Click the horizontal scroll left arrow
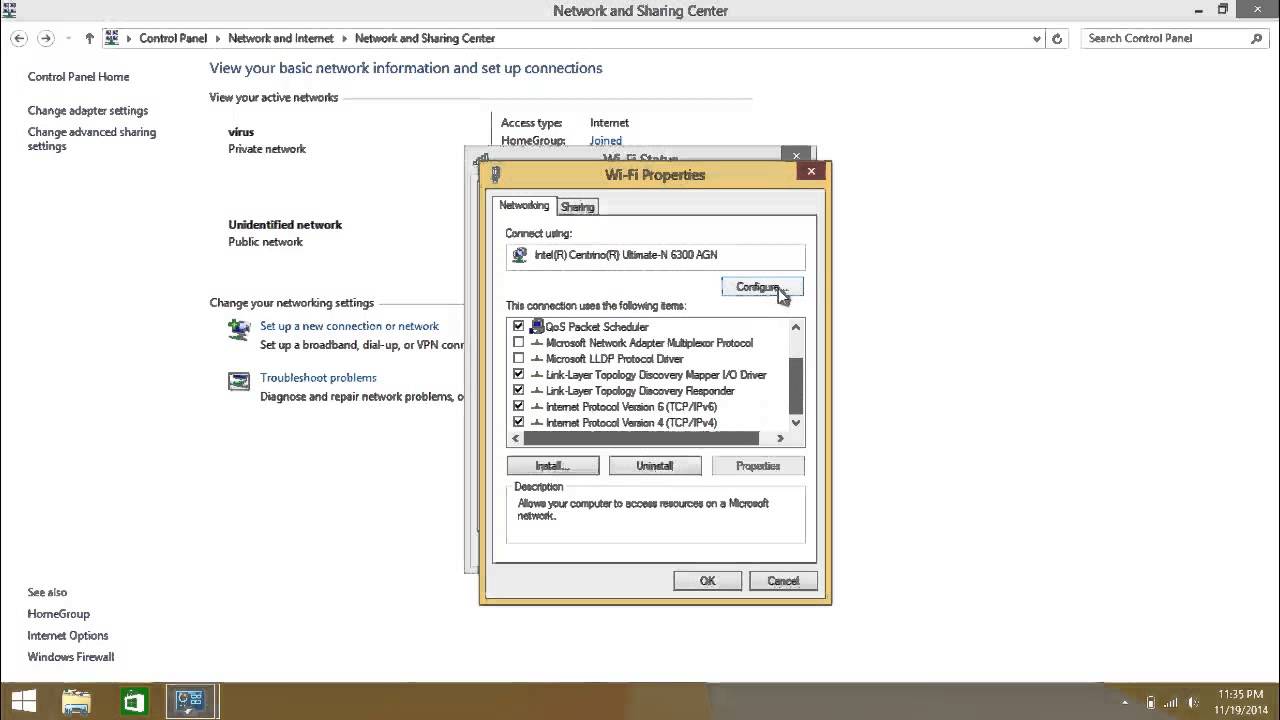The width and height of the screenshot is (1280, 720). click(516, 438)
